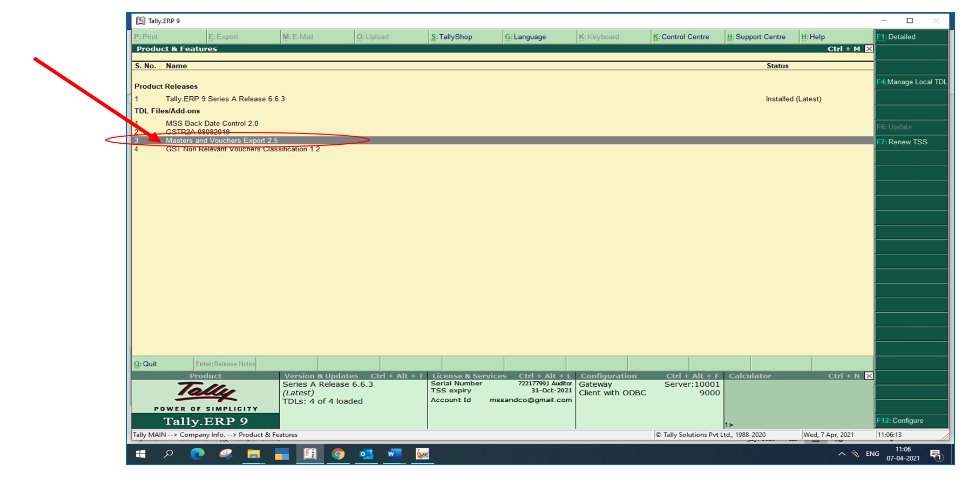Image resolution: width=977 pixels, height=483 pixels.
Task: Select GSTR2A 08082019 add-on row
Action: [x=502, y=132]
